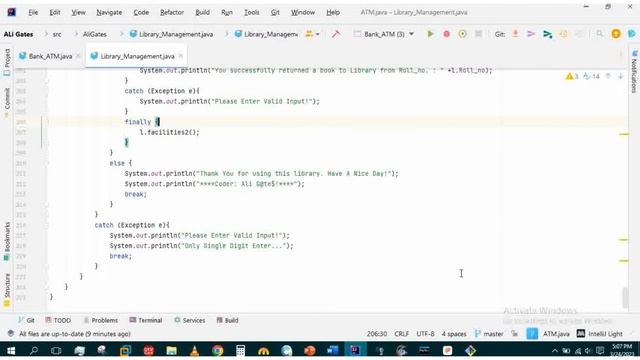This screenshot has width=640, height=360.
Task: Click the editor vertical scrollbar thumb
Action: [625, 297]
